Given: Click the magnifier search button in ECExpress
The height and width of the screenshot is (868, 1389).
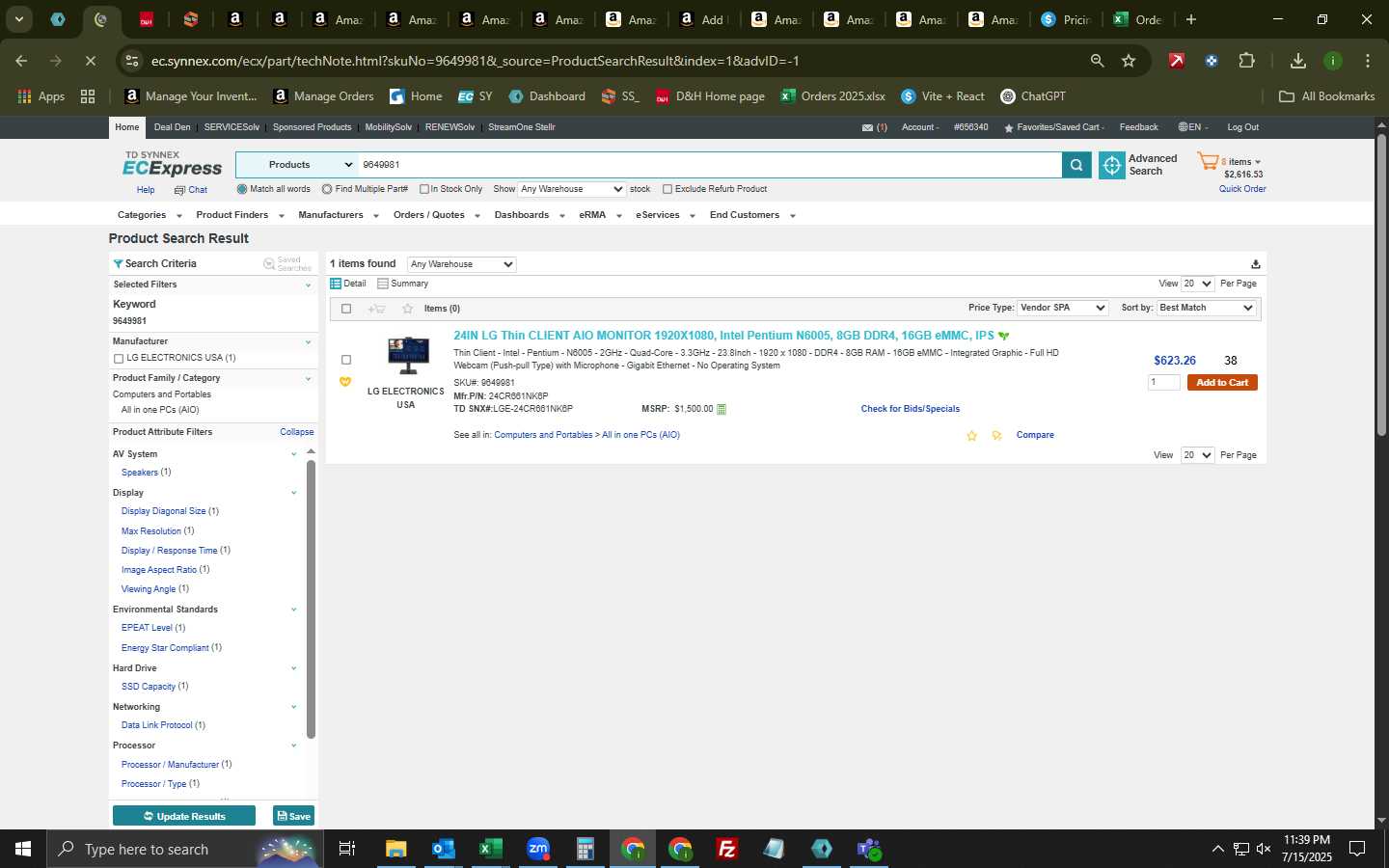Looking at the screenshot, I should [1076, 166].
